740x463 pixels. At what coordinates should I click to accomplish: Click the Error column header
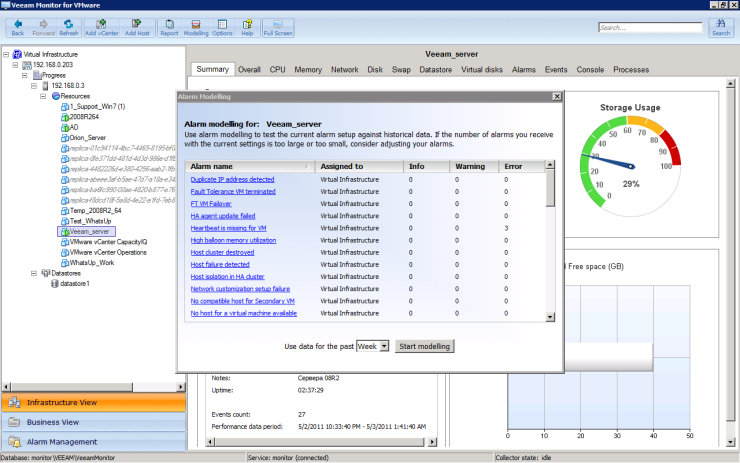click(x=521, y=166)
